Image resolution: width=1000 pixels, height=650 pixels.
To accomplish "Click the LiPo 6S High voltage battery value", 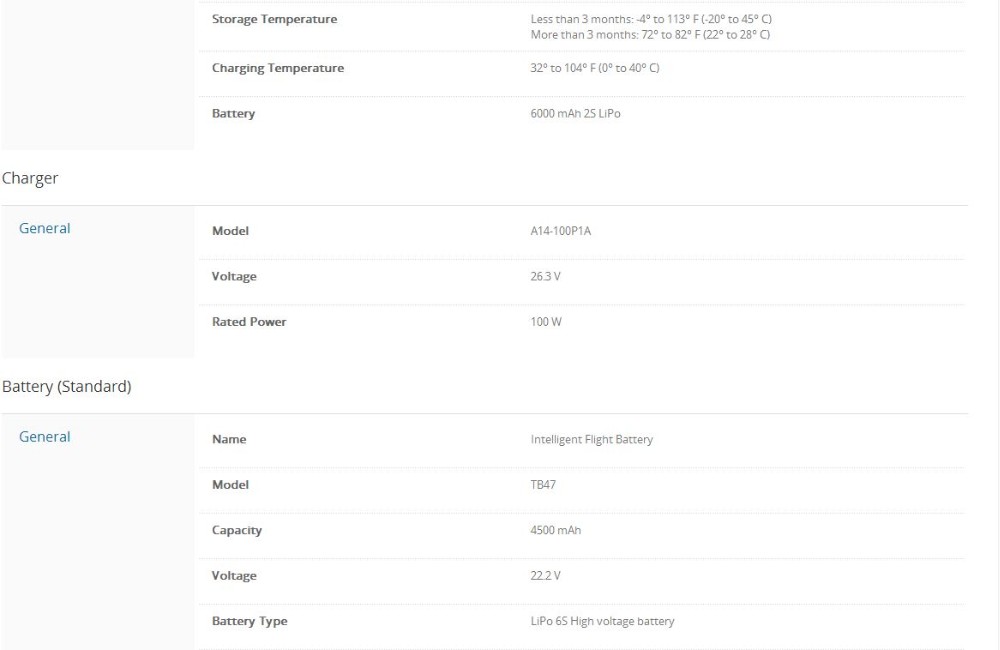I will [x=602, y=621].
